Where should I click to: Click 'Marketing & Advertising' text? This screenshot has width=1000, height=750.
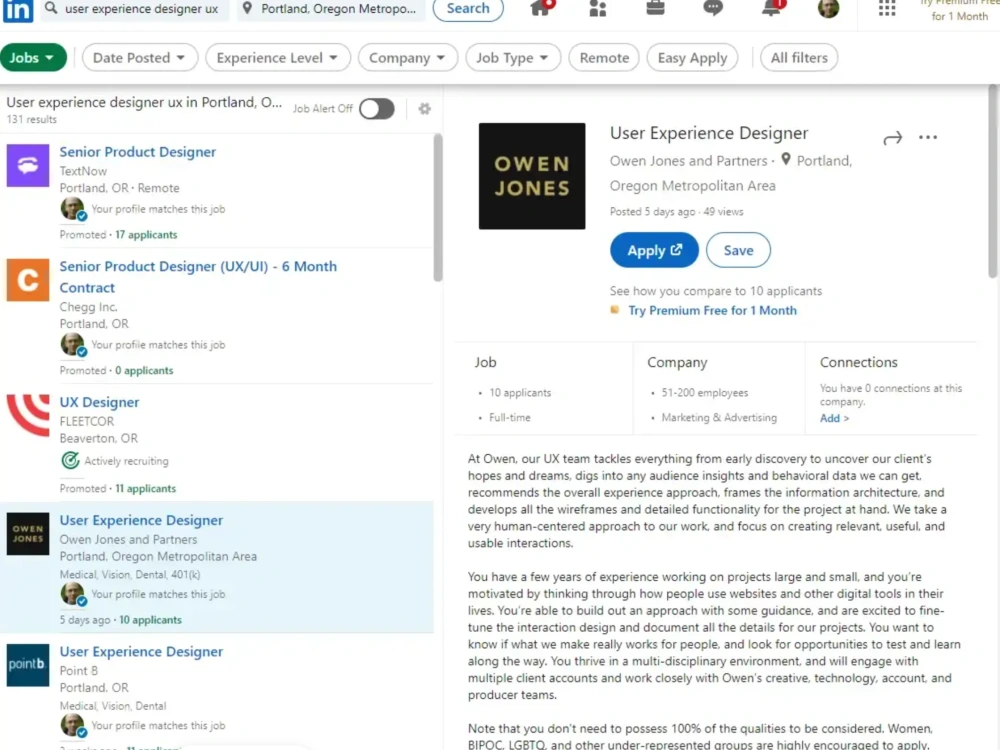[719, 418]
